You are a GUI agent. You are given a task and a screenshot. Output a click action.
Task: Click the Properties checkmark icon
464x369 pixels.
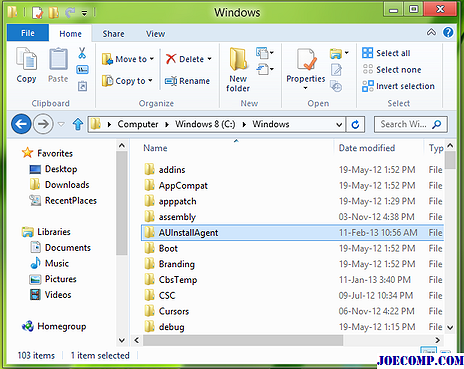tap(306, 60)
